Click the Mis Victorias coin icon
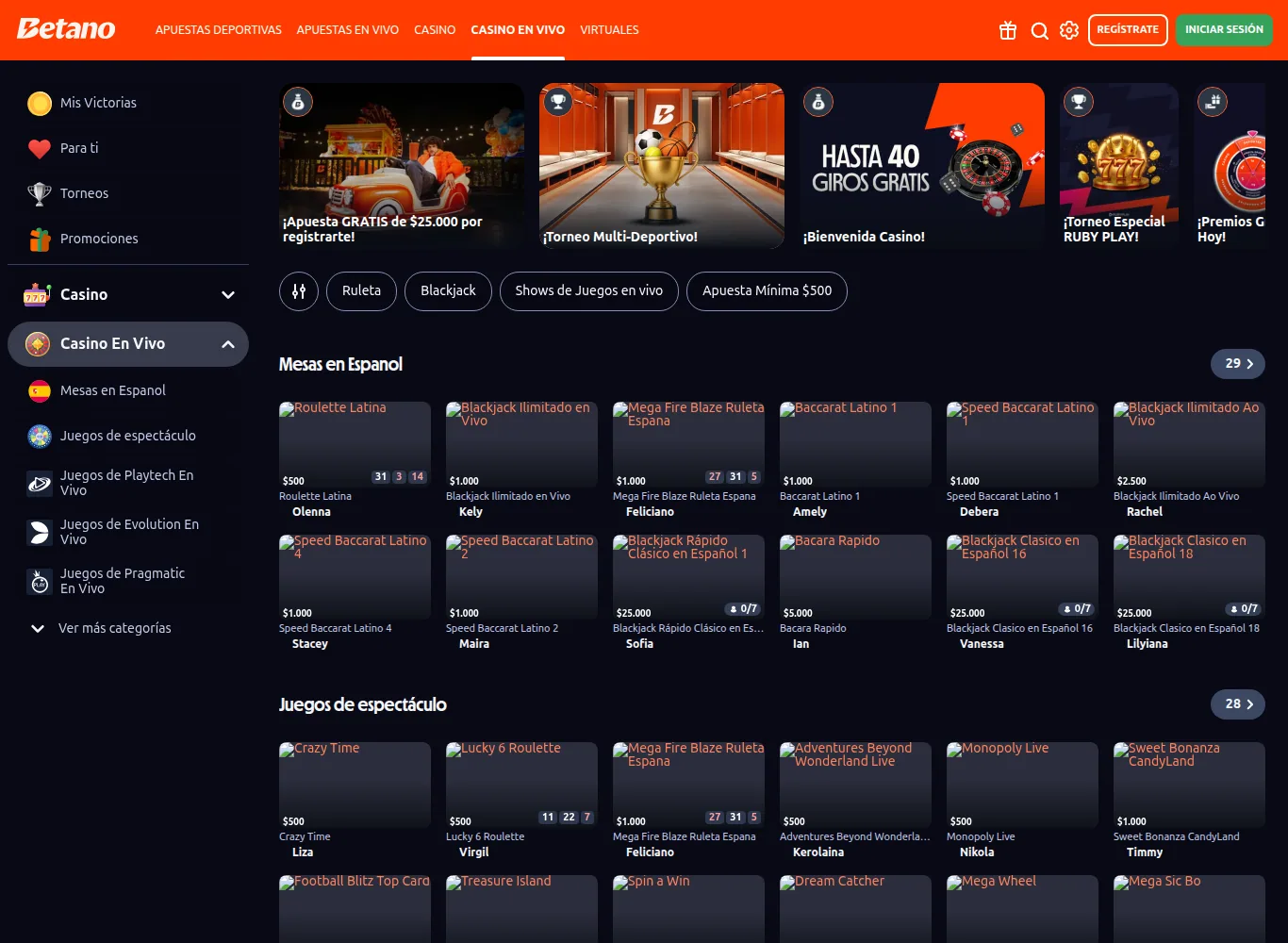1288x943 pixels. (40, 103)
